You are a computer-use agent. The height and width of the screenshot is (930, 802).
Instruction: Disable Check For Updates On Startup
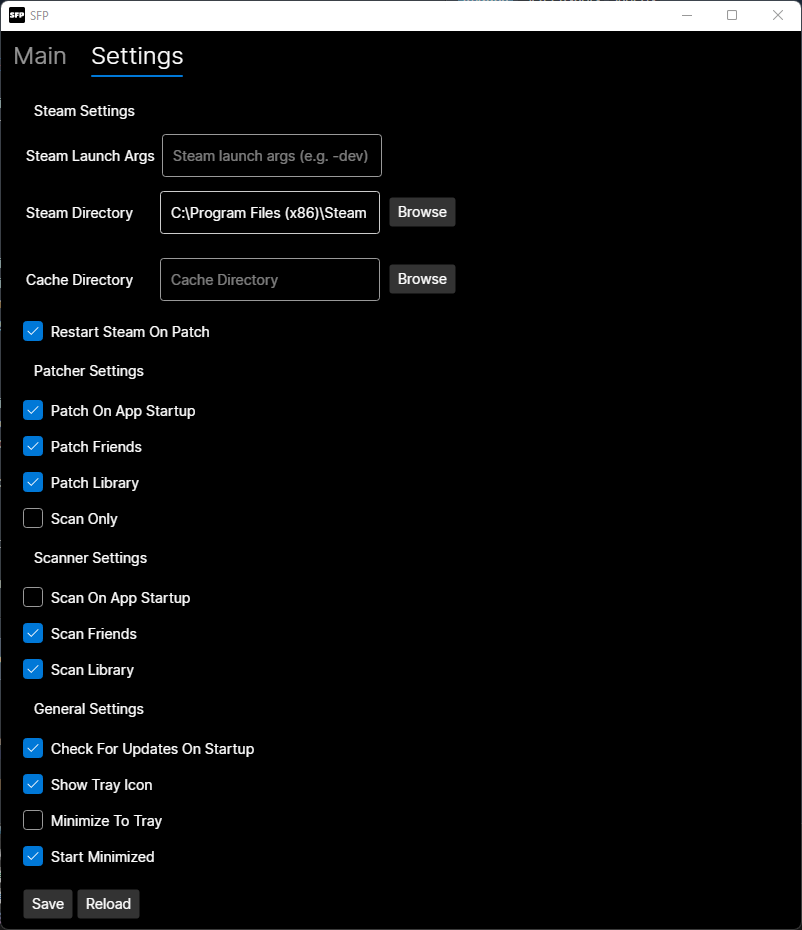[34, 749]
